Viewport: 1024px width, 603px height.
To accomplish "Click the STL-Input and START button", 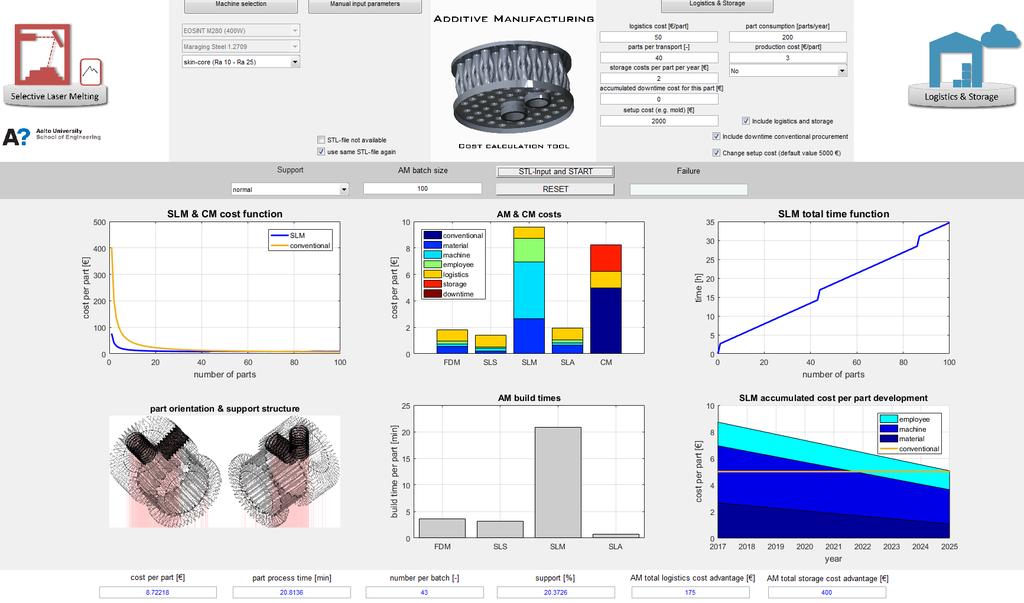I will (x=555, y=171).
